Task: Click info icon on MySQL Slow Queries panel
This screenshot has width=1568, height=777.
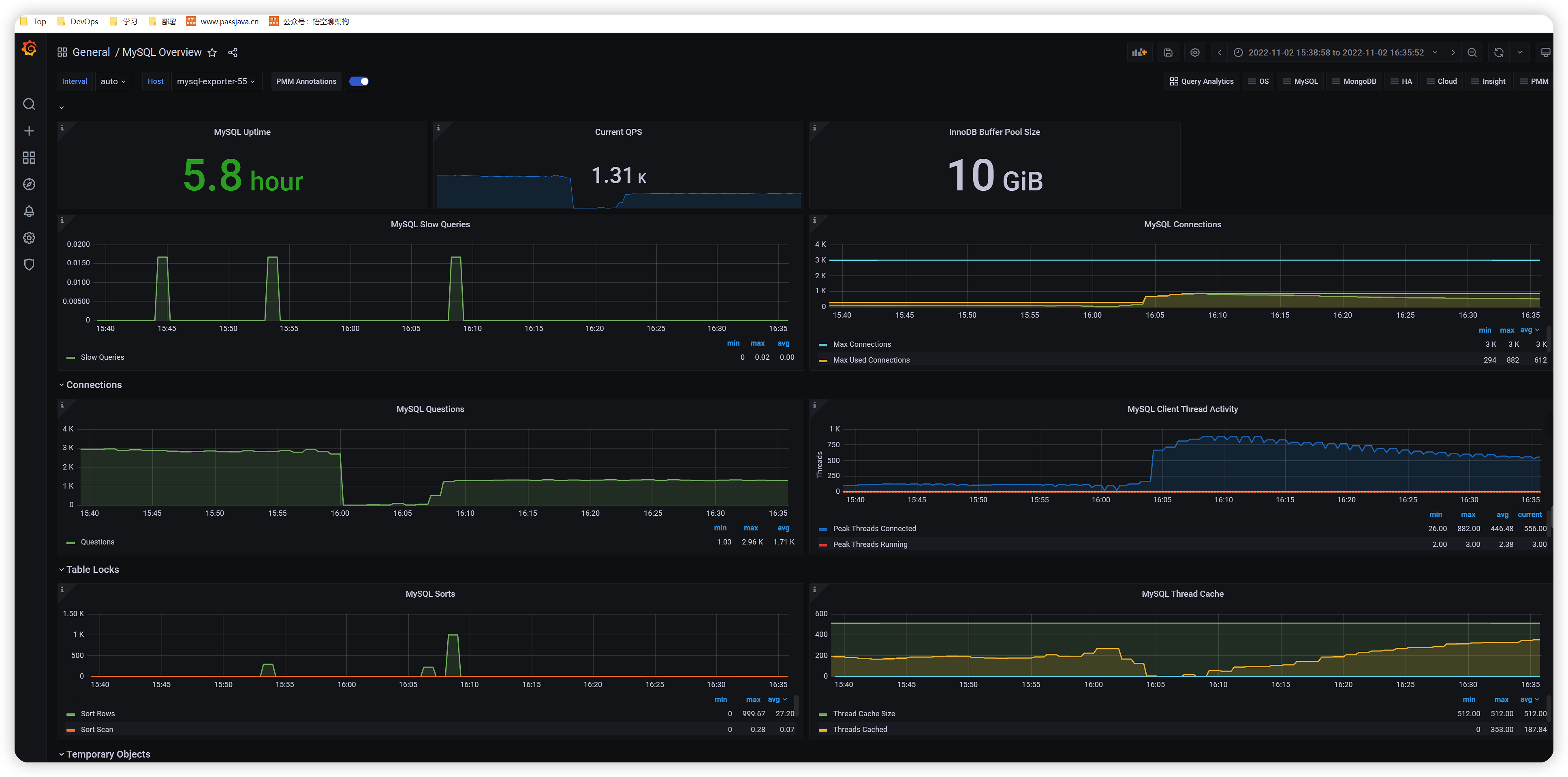Action: pyautogui.click(x=62, y=220)
